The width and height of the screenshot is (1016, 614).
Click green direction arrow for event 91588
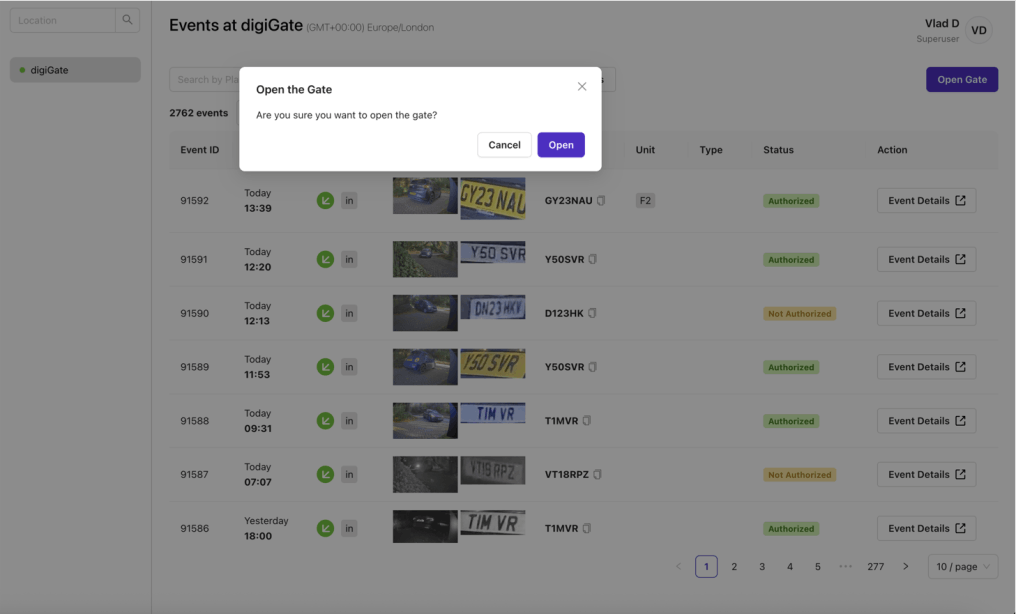pyautogui.click(x=325, y=421)
